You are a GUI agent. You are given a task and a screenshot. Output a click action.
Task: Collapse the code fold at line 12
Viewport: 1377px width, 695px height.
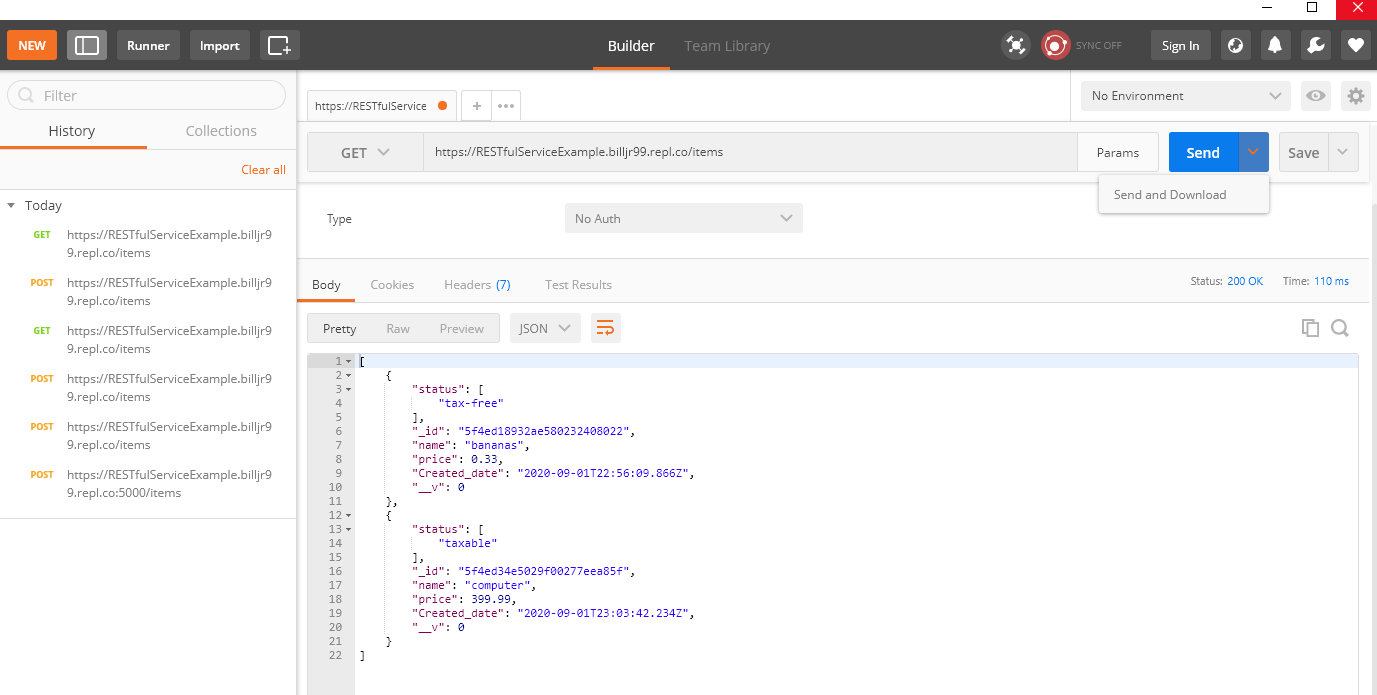click(x=348, y=515)
